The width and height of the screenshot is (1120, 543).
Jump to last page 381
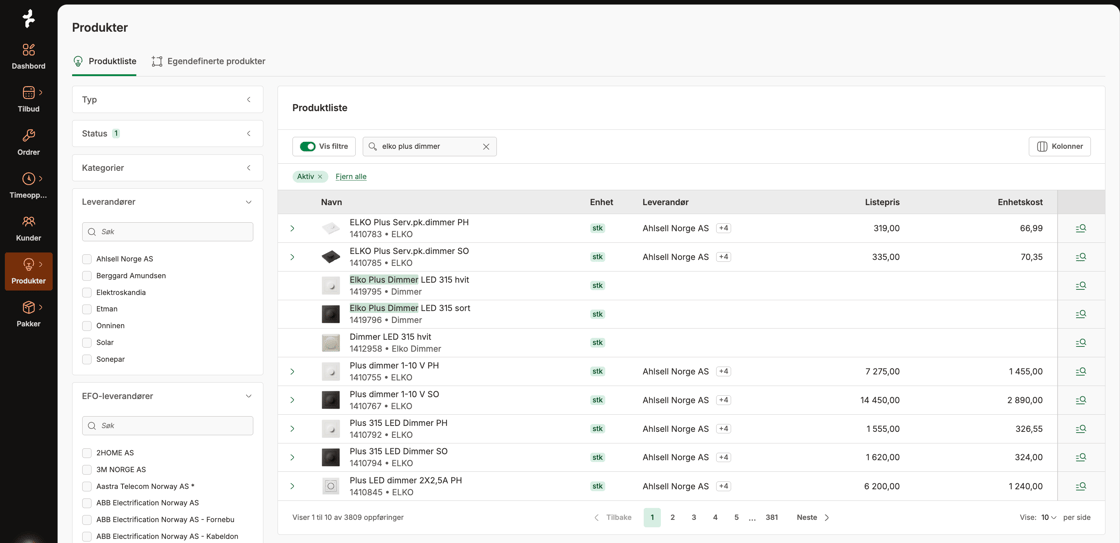tap(771, 517)
